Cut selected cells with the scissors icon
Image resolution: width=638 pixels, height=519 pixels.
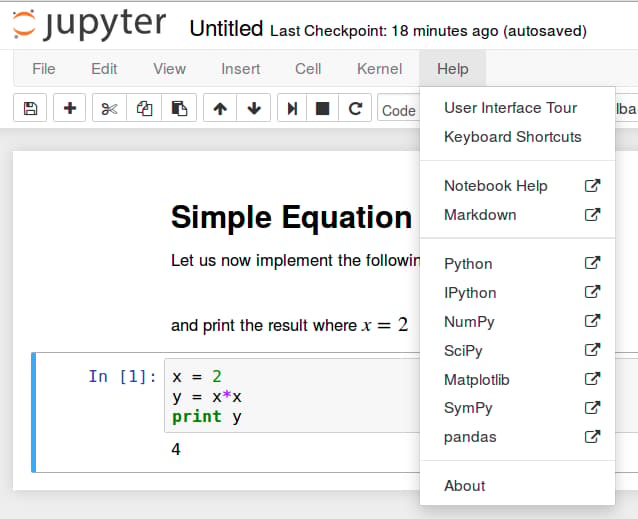click(109, 108)
